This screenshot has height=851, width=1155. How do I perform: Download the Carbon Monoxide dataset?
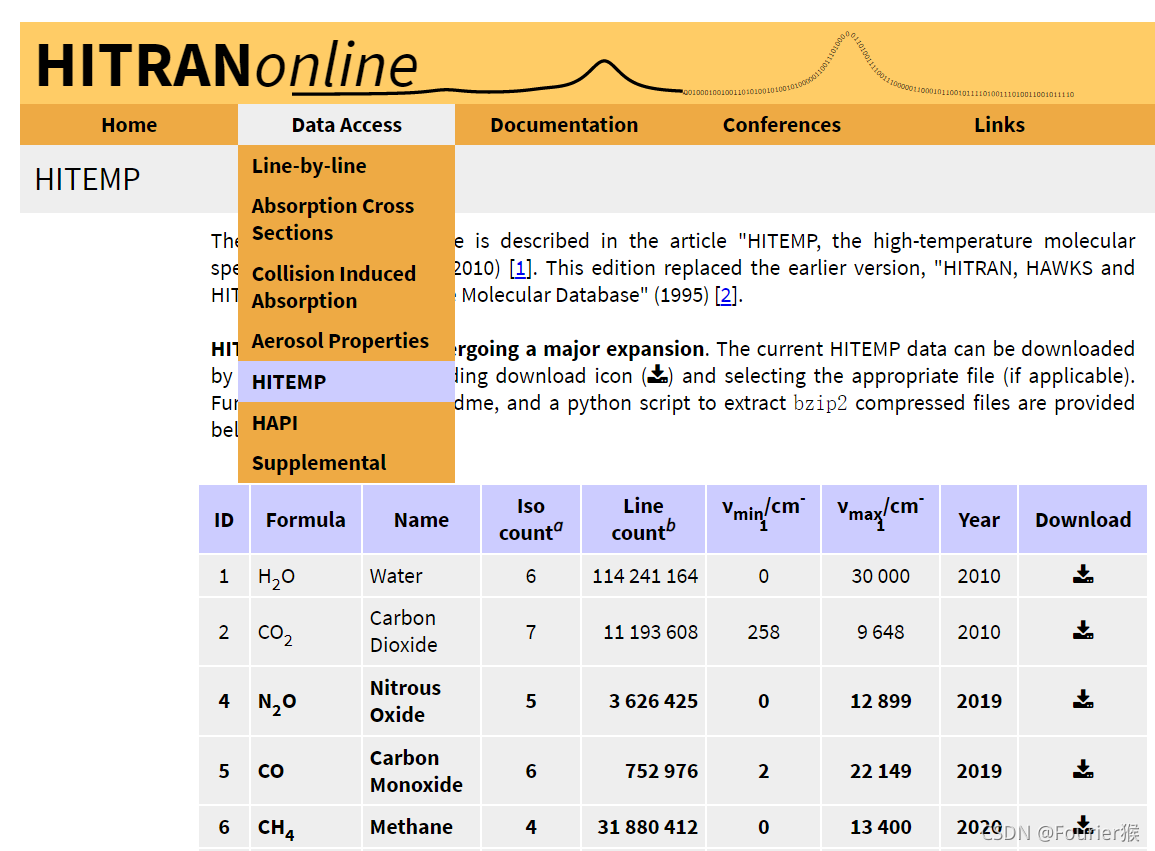point(1083,769)
